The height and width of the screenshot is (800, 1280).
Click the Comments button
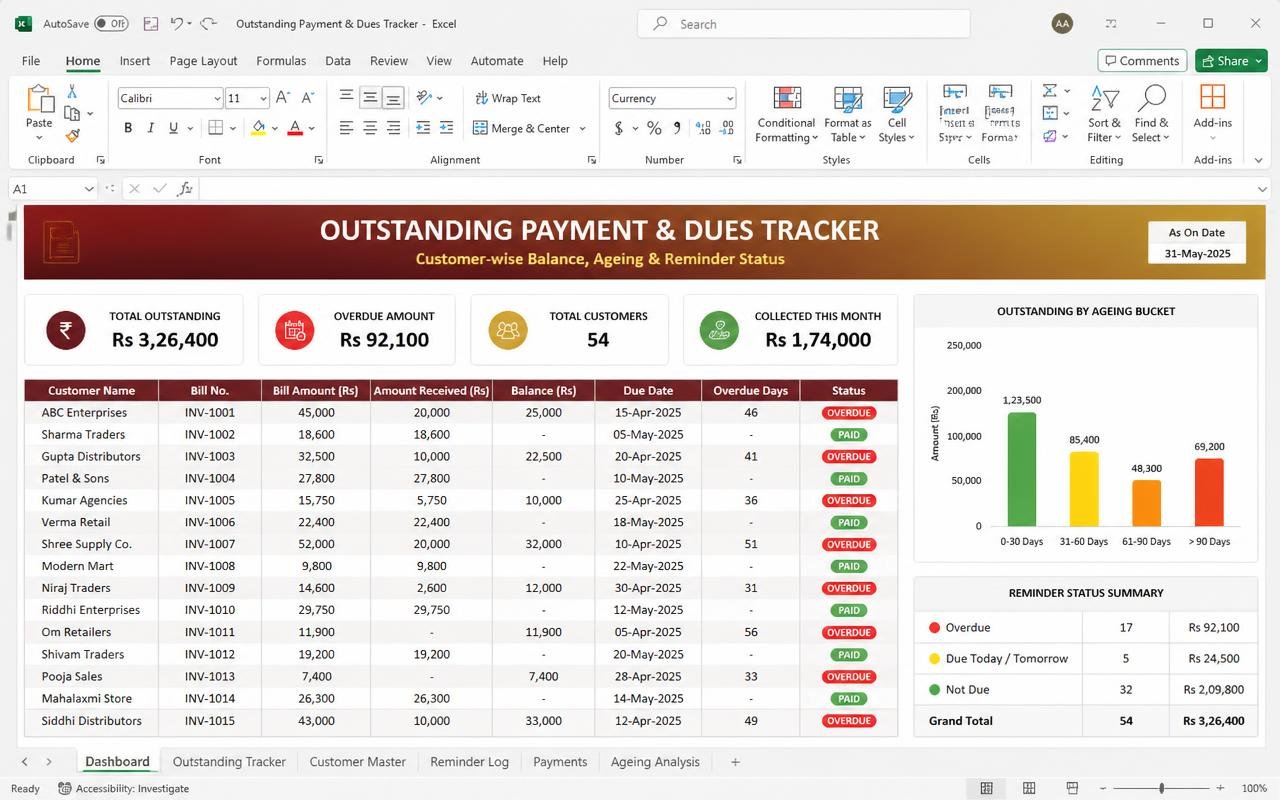pos(1142,60)
